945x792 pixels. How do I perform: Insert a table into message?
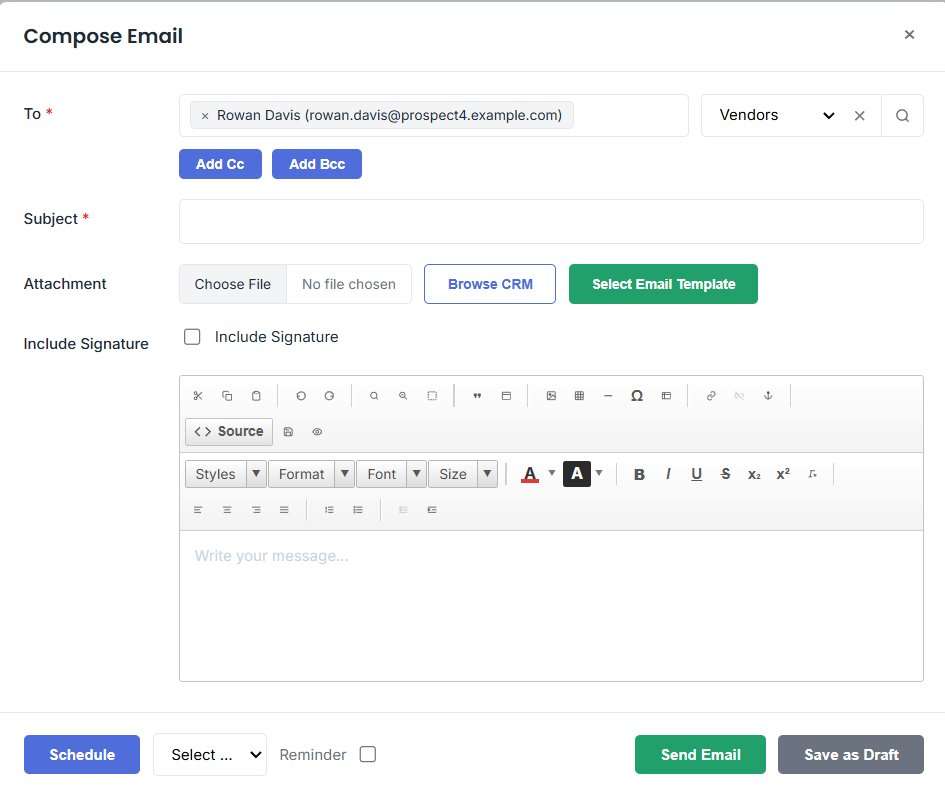tap(579, 396)
